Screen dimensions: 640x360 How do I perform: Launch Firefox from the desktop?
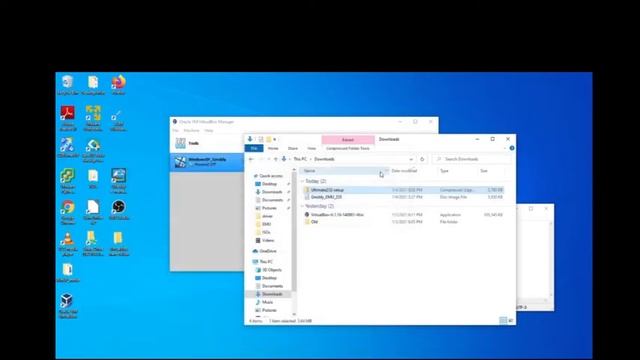[119, 85]
